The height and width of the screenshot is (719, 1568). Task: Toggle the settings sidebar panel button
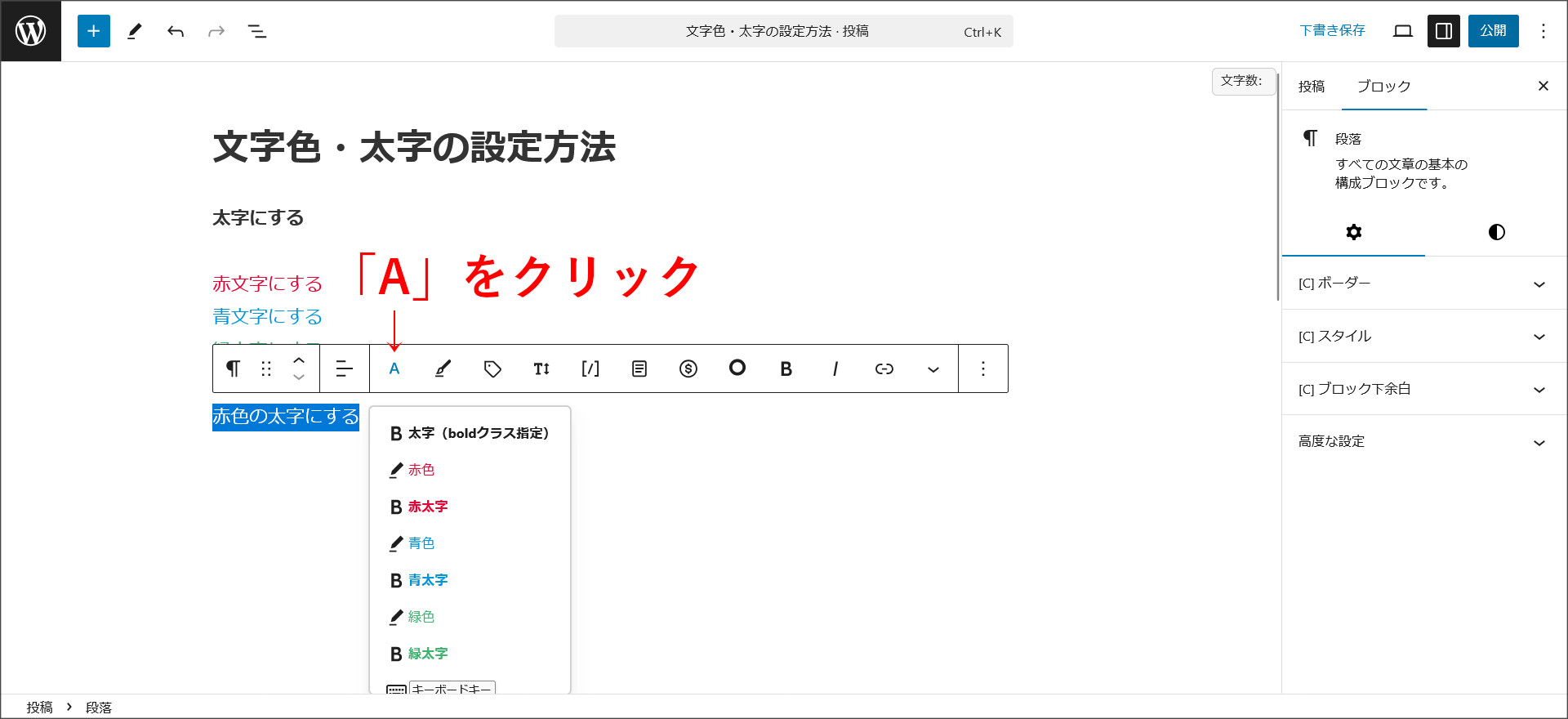(x=1444, y=31)
